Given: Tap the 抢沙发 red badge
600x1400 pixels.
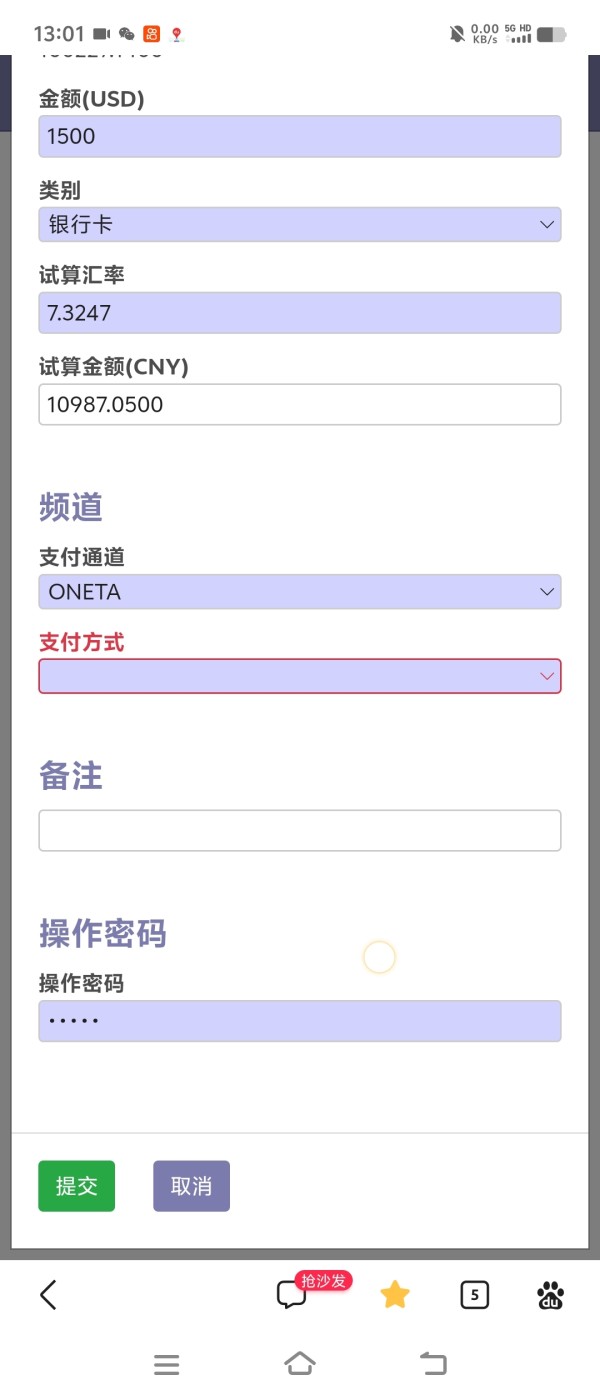Looking at the screenshot, I should pos(323,1281).
